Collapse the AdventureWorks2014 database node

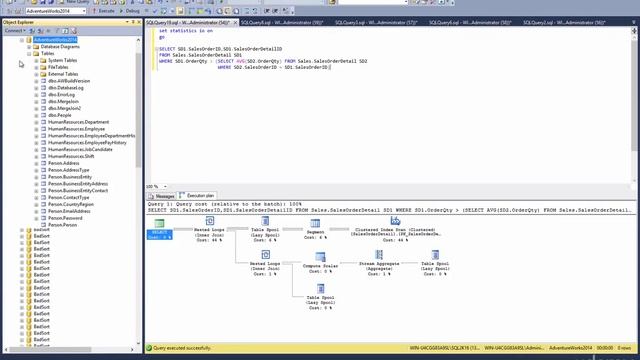22,40
